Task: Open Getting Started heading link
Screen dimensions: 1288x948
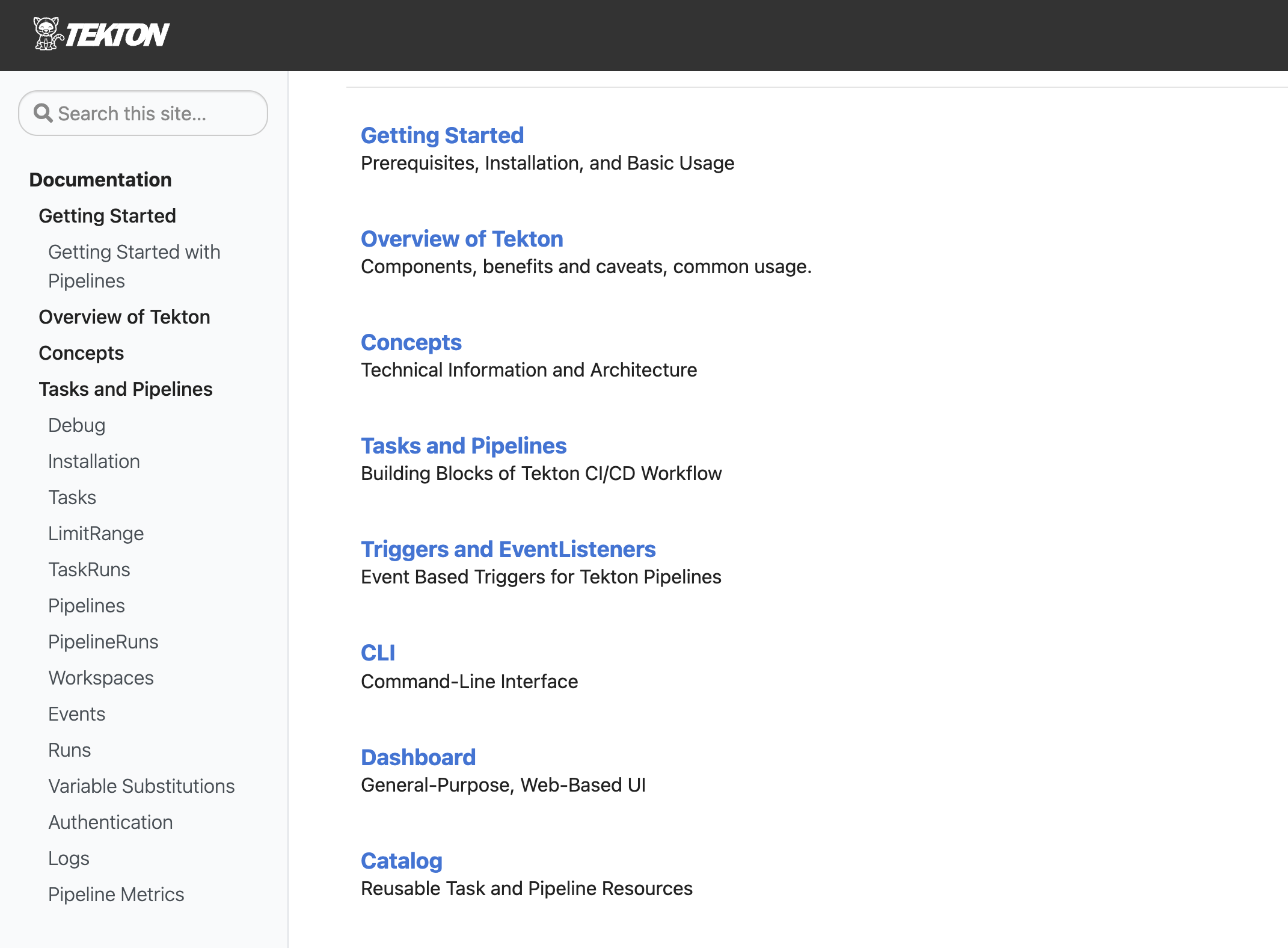Action: click(442, 135)
